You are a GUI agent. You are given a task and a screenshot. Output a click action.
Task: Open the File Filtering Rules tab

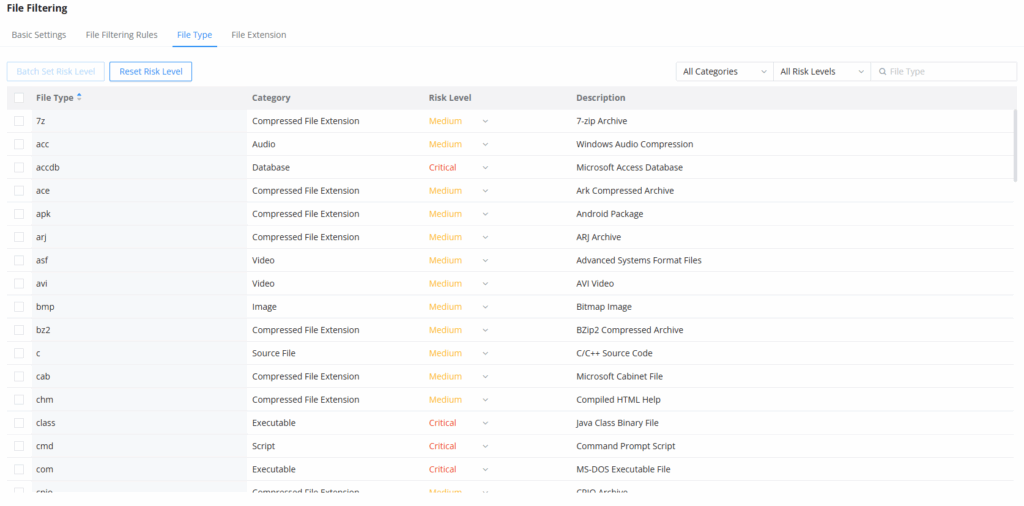click(x=121, y=35)
